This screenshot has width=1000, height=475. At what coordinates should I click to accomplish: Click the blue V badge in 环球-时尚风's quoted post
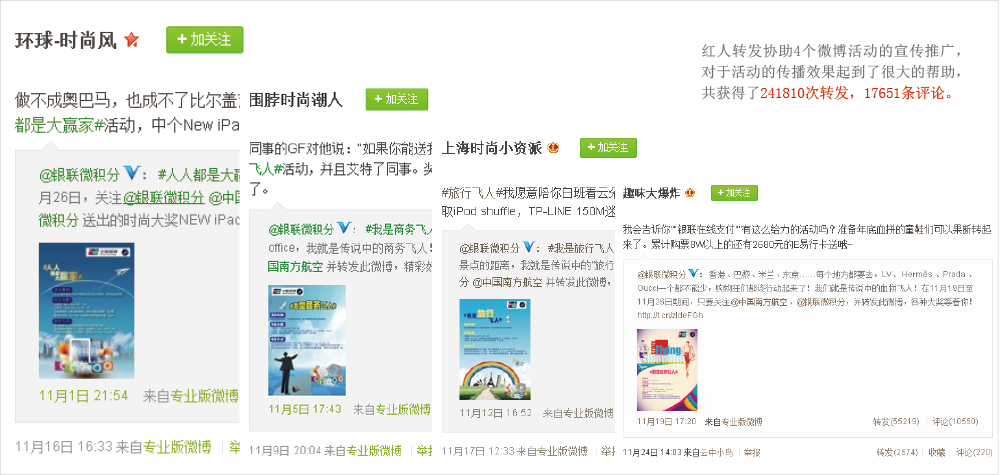pos(131,173)
